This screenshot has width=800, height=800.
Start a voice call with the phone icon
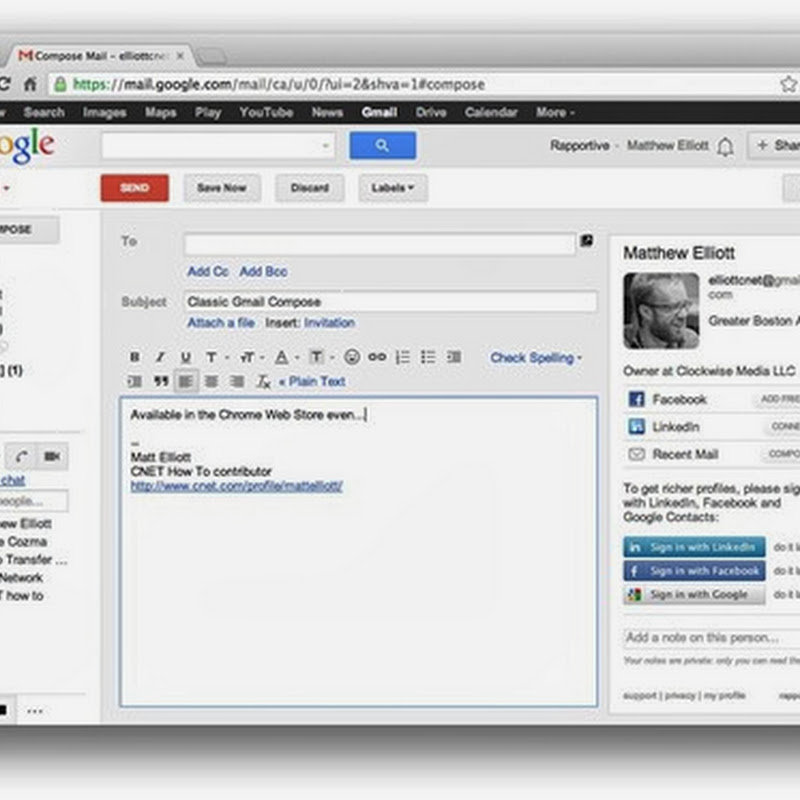pyautogui.click(x=21, y=456)
